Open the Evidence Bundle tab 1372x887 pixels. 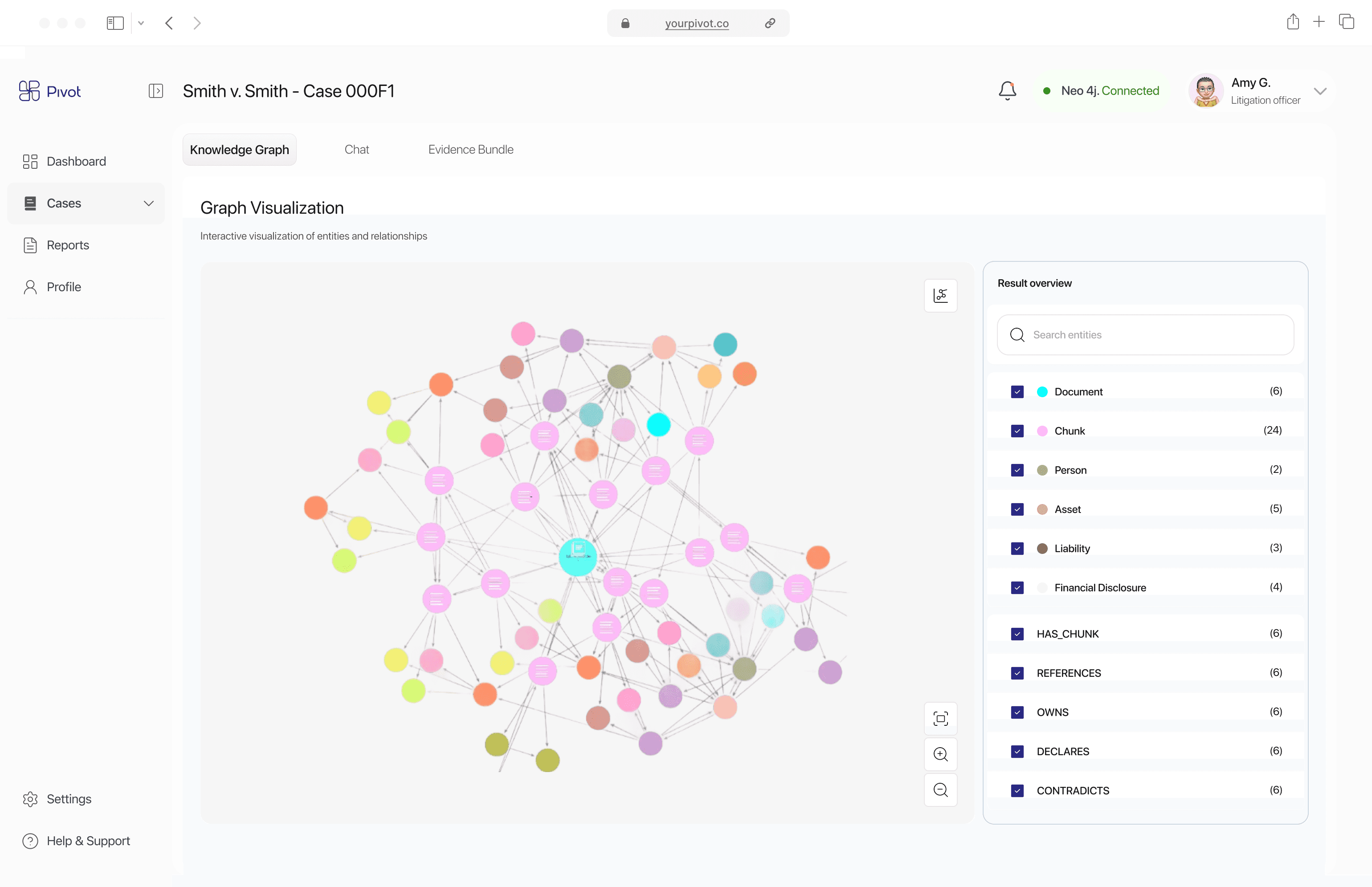[x=470, y=150]
